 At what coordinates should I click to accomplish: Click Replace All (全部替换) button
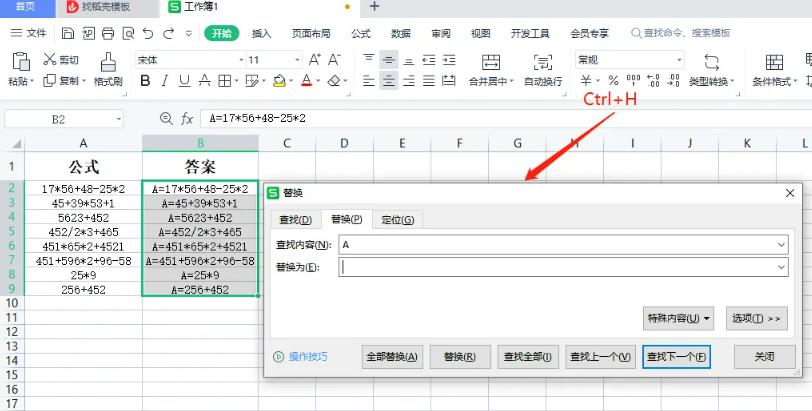pyautogui.click(x=392, y=357)
